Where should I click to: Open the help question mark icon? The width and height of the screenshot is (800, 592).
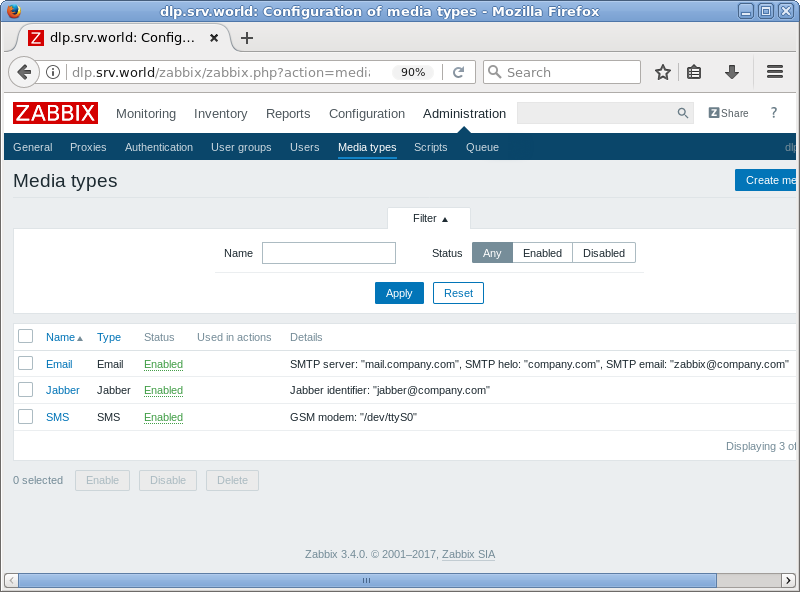[x=773, y=113]
